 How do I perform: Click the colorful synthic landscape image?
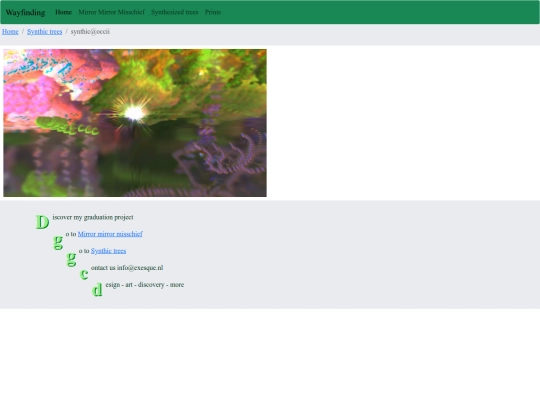click(135, 123)
